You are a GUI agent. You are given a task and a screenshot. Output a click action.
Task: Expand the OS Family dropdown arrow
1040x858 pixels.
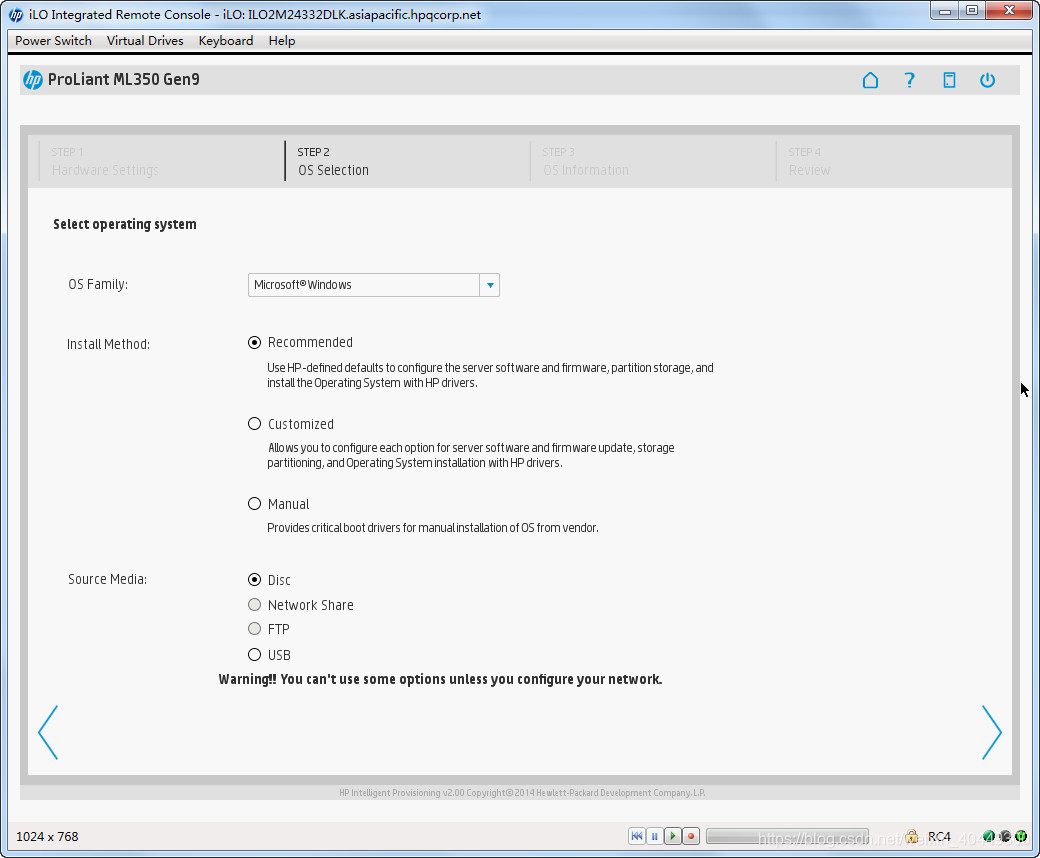click(x=490, y=285)
